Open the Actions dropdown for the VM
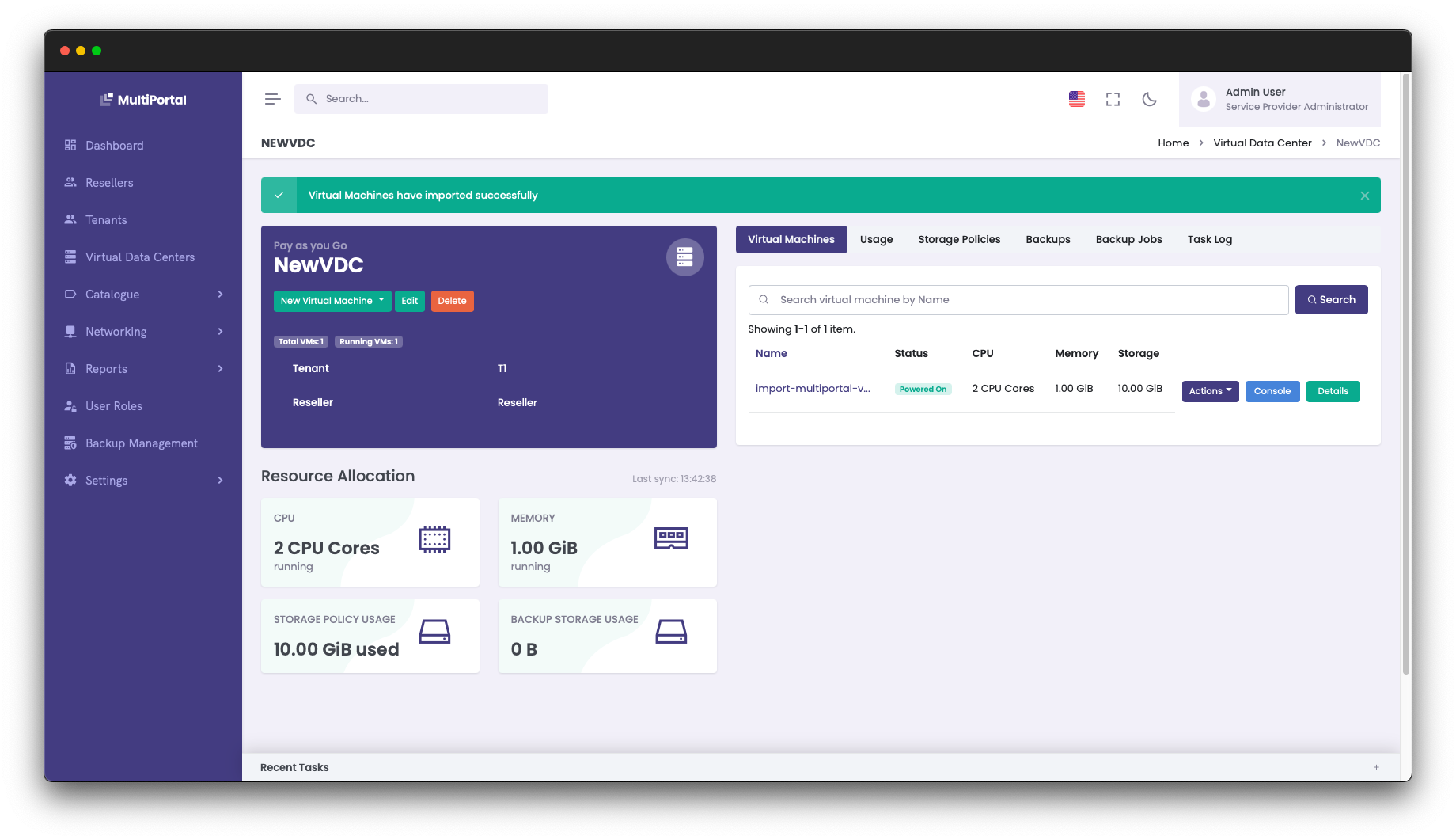 [1210, 391]
